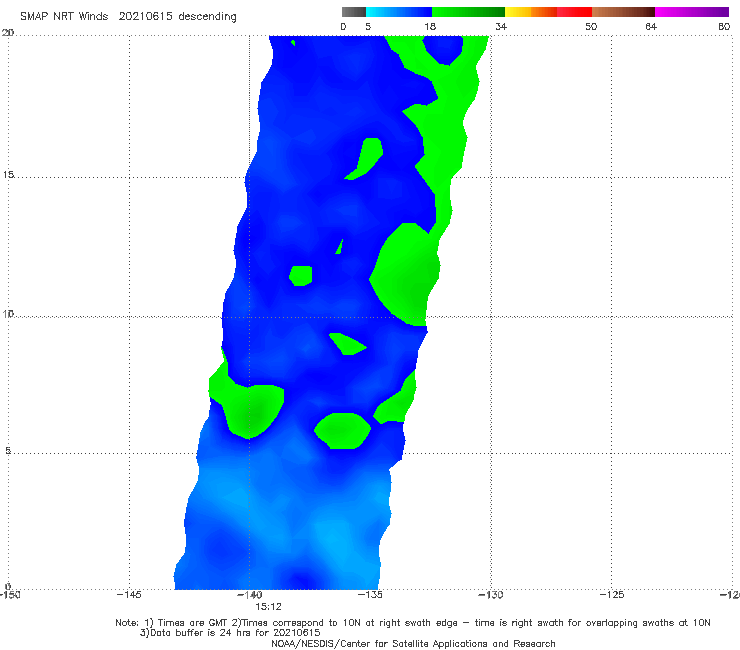The image size is (740, 650).
Task: Click the magenta segment of the color bar
Action: pyautogui.click(x=691, y=12)
